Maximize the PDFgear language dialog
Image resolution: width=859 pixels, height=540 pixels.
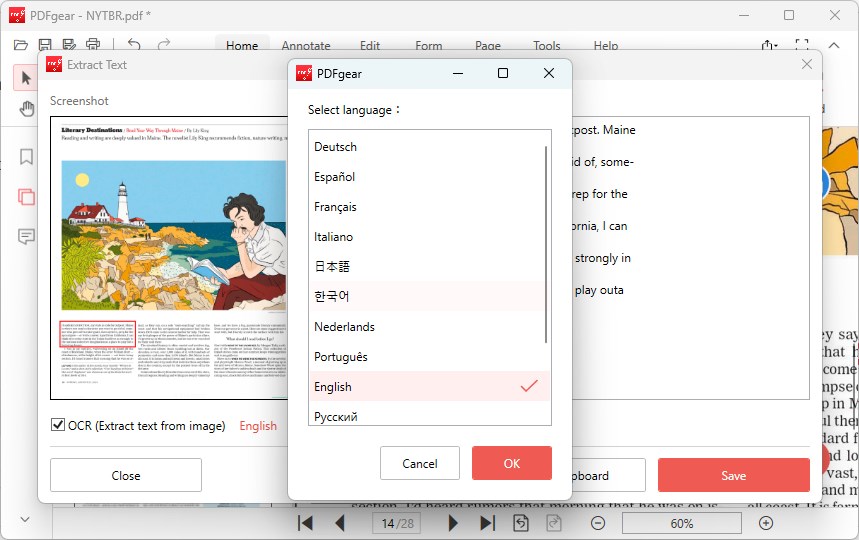pos(503,73)
